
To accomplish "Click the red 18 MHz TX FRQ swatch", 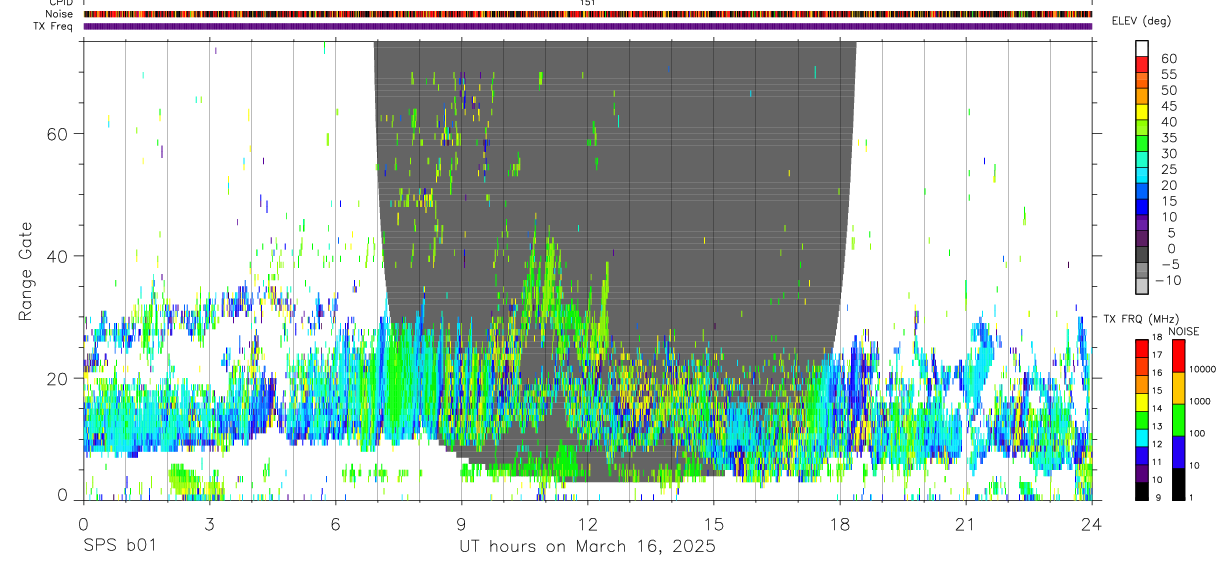I will [x=1142, y=348].
